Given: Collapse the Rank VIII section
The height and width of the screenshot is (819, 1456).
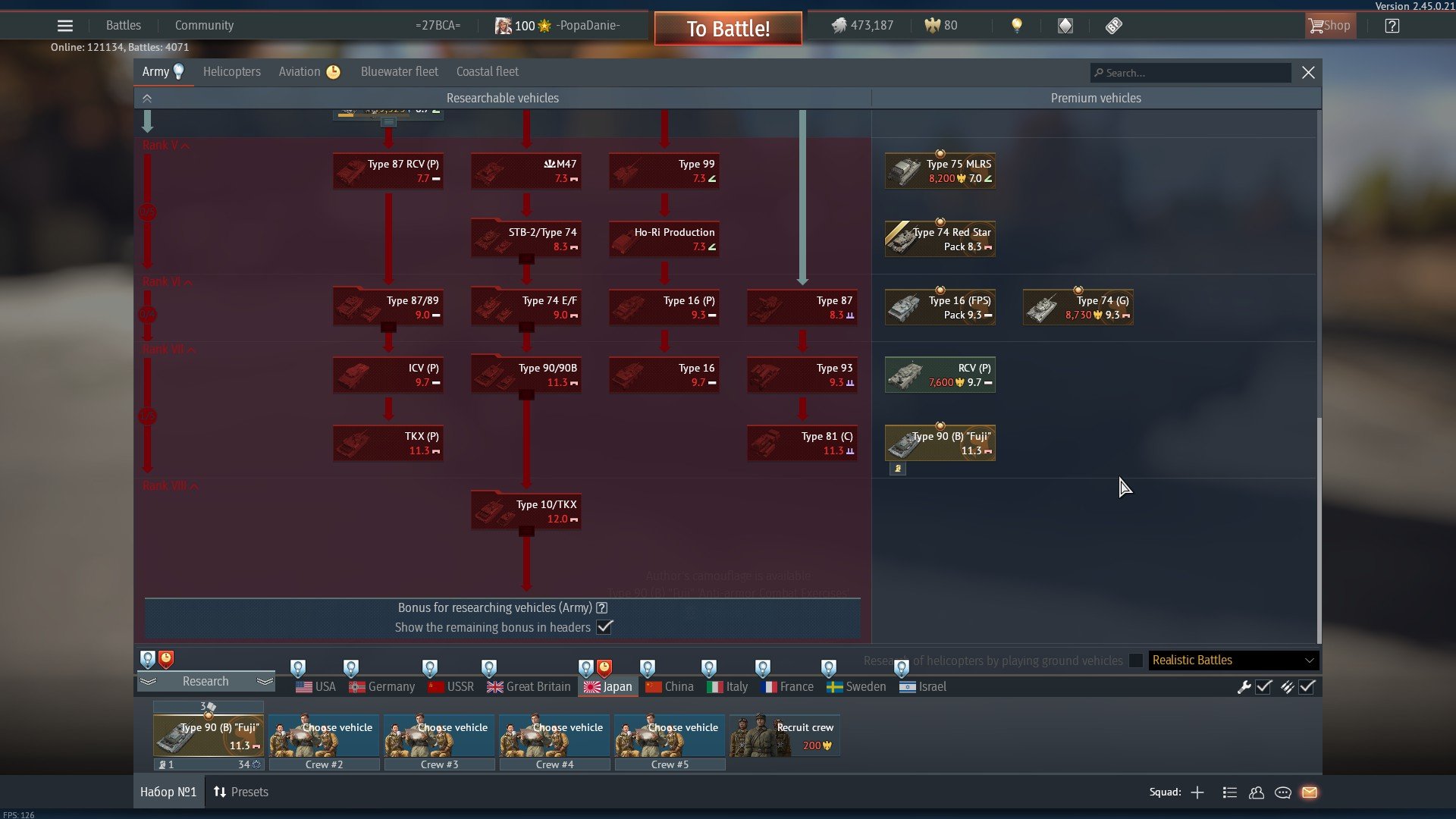Looking at the screenshot, I should 171,486.
